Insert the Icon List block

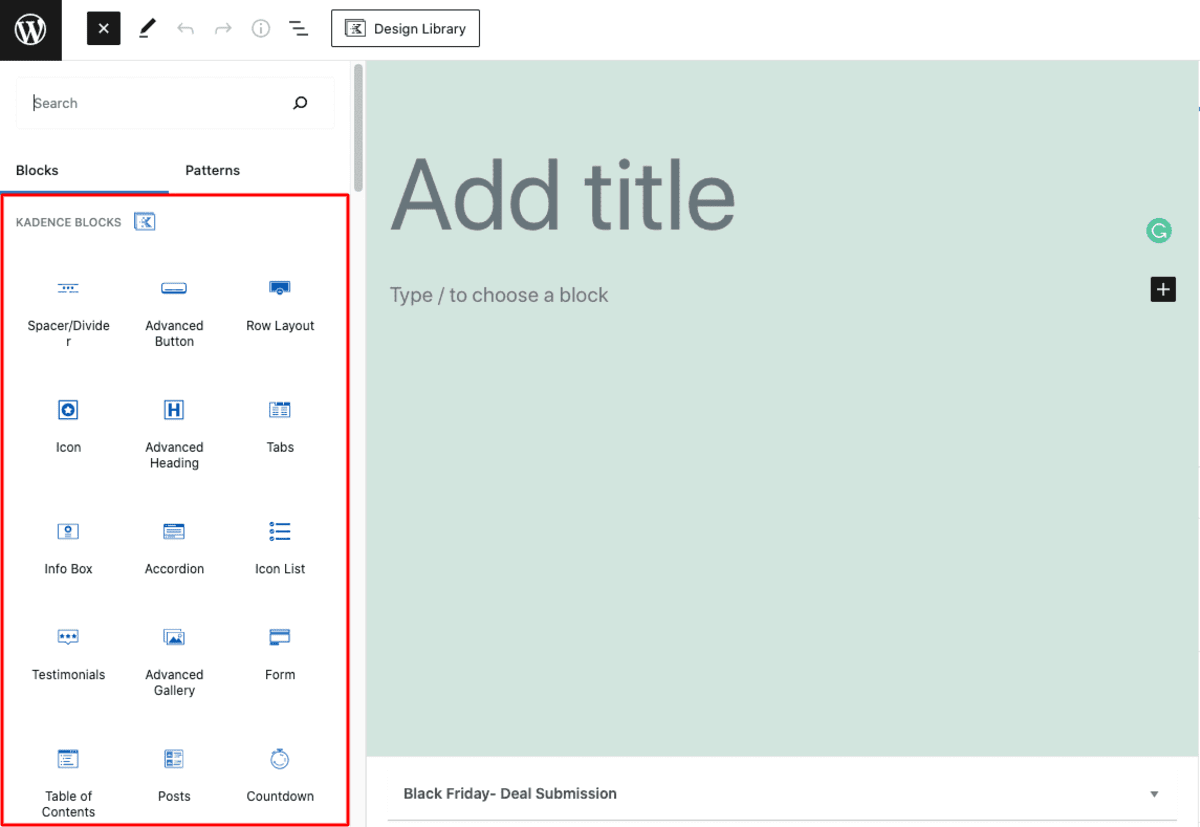coord(280,548)
